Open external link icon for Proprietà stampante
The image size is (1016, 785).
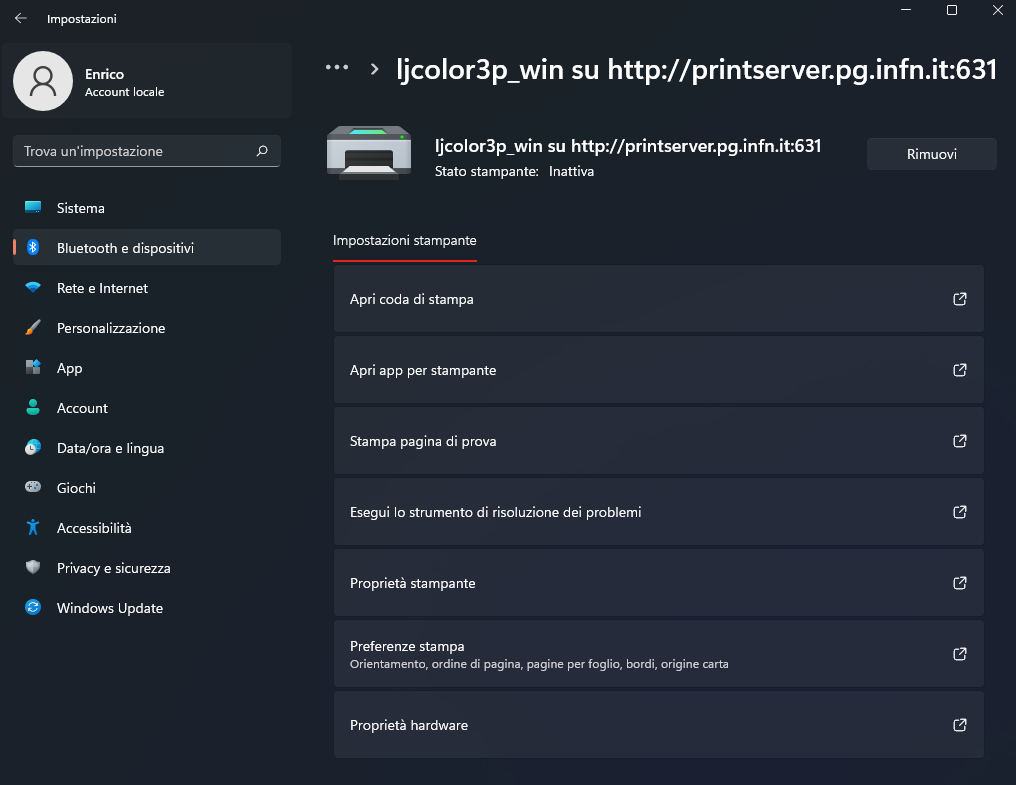(x=960, y=583)
